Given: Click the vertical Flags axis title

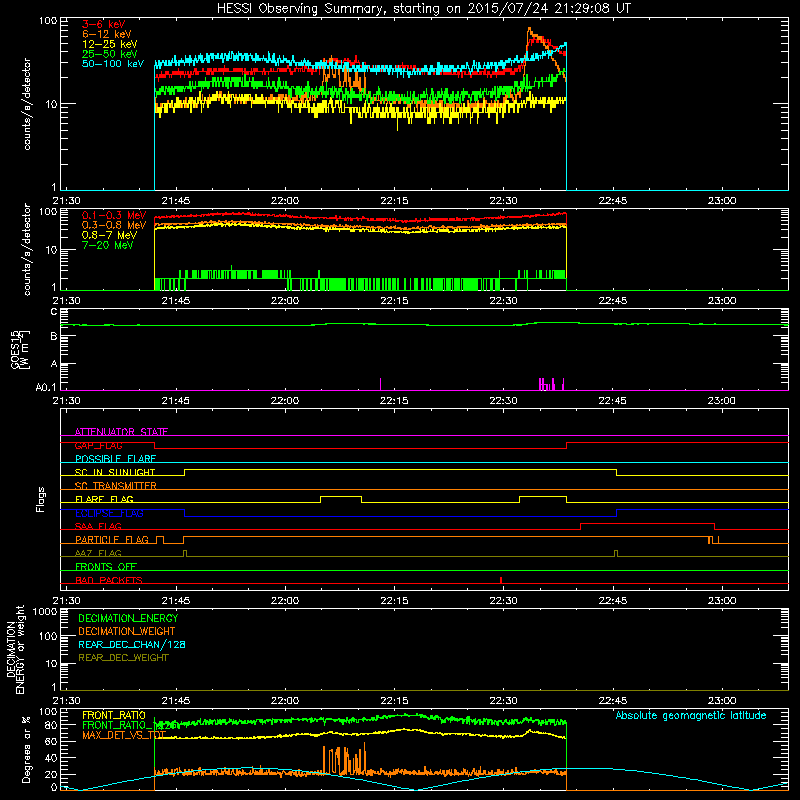Looking at the screenshot, I should coord(41,499).
